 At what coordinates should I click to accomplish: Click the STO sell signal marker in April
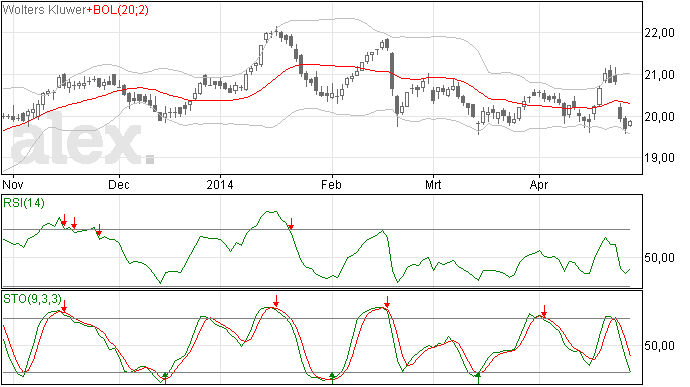(544, 311)
